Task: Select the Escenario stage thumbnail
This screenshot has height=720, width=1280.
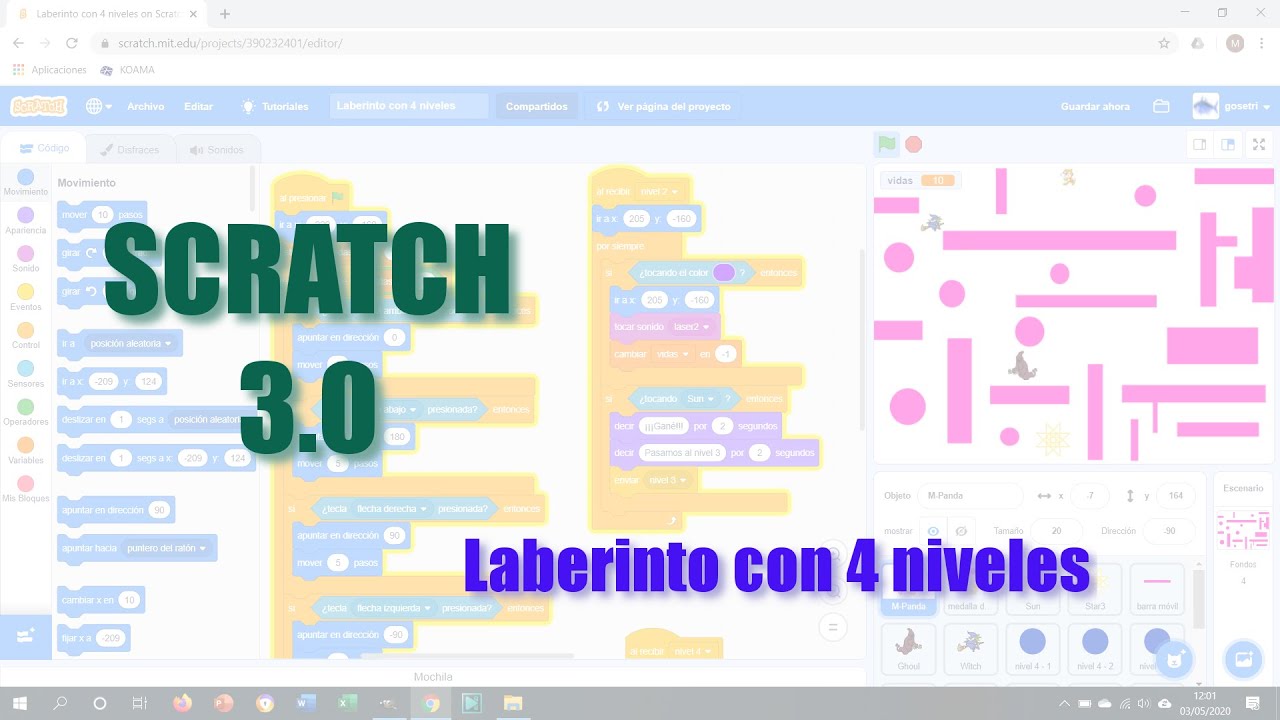Action: pyautogui.click(x=1243, y=530)
